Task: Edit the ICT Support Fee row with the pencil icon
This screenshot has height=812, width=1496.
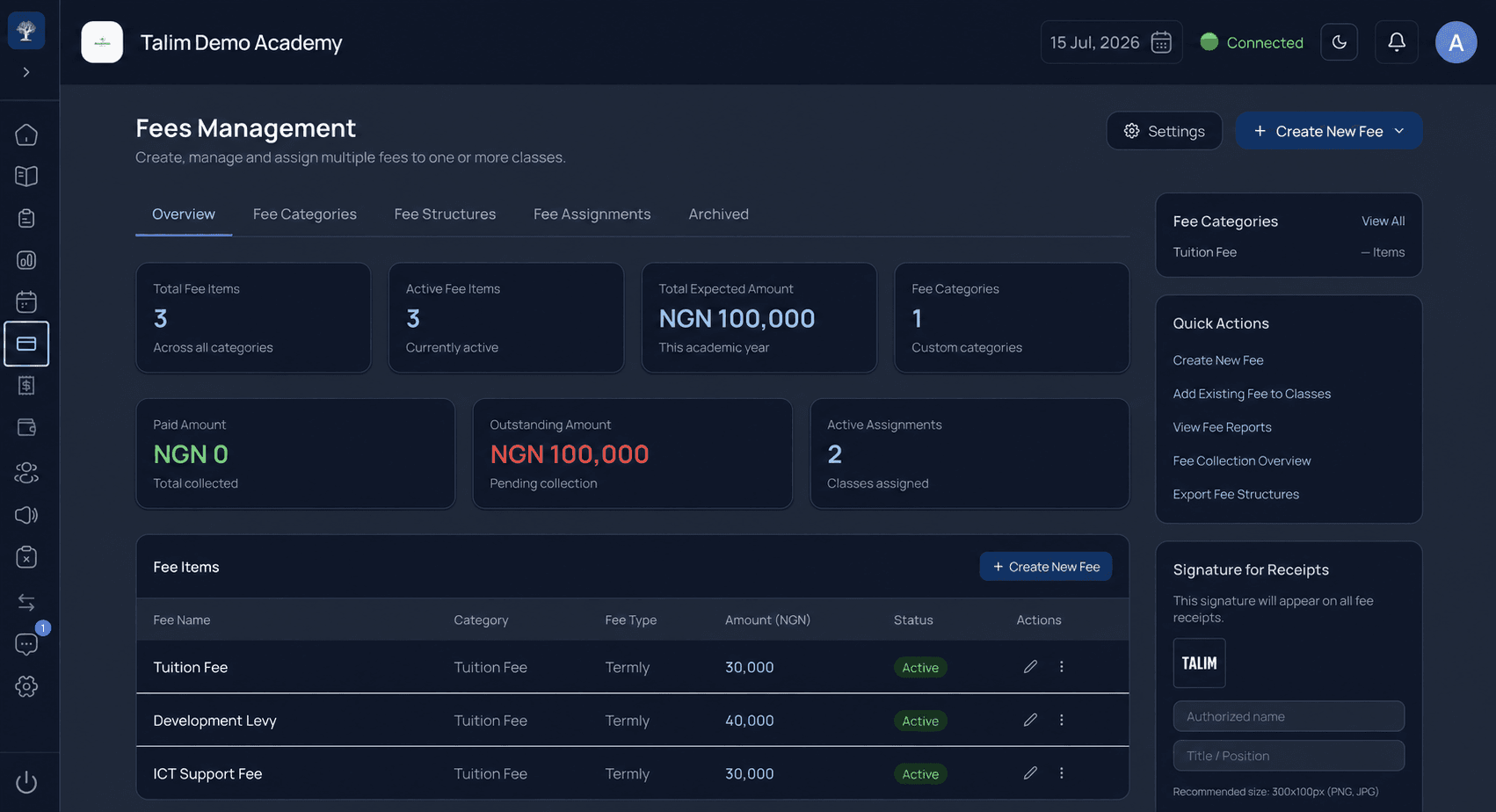Action: [x=1030, y=773]
